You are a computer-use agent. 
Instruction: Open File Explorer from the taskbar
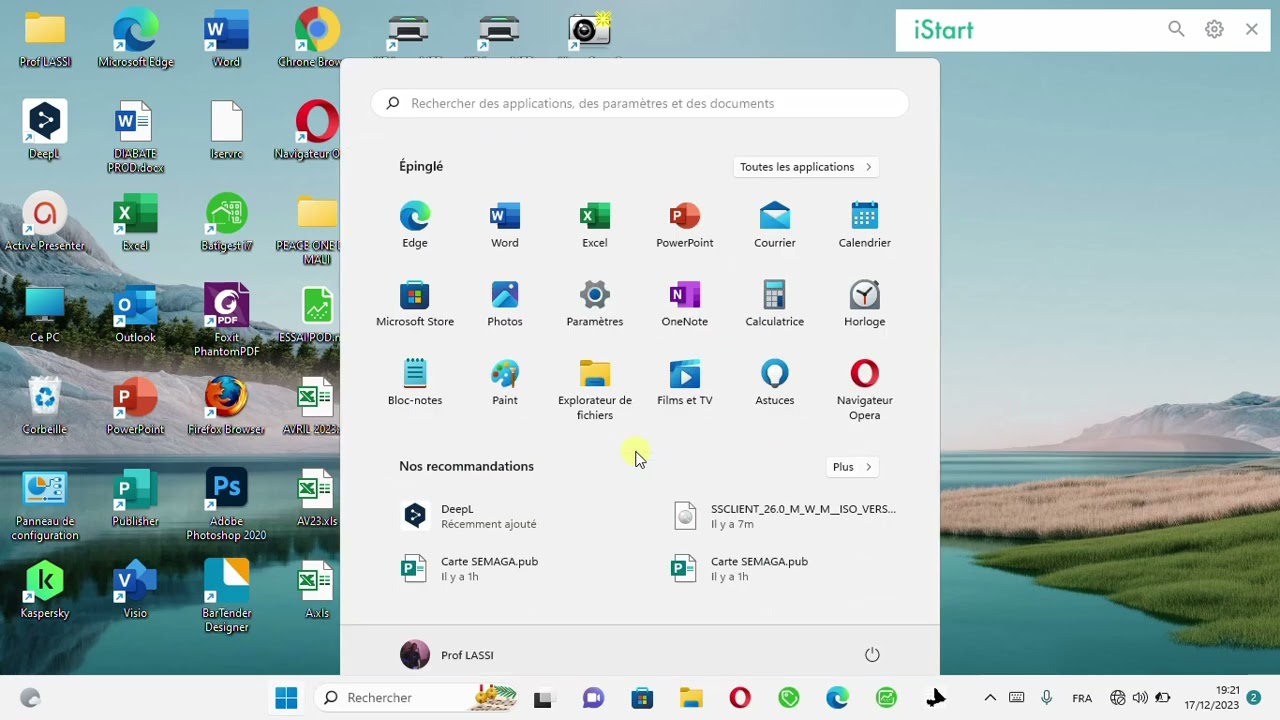pyautogui.click(x=691, y=698)
